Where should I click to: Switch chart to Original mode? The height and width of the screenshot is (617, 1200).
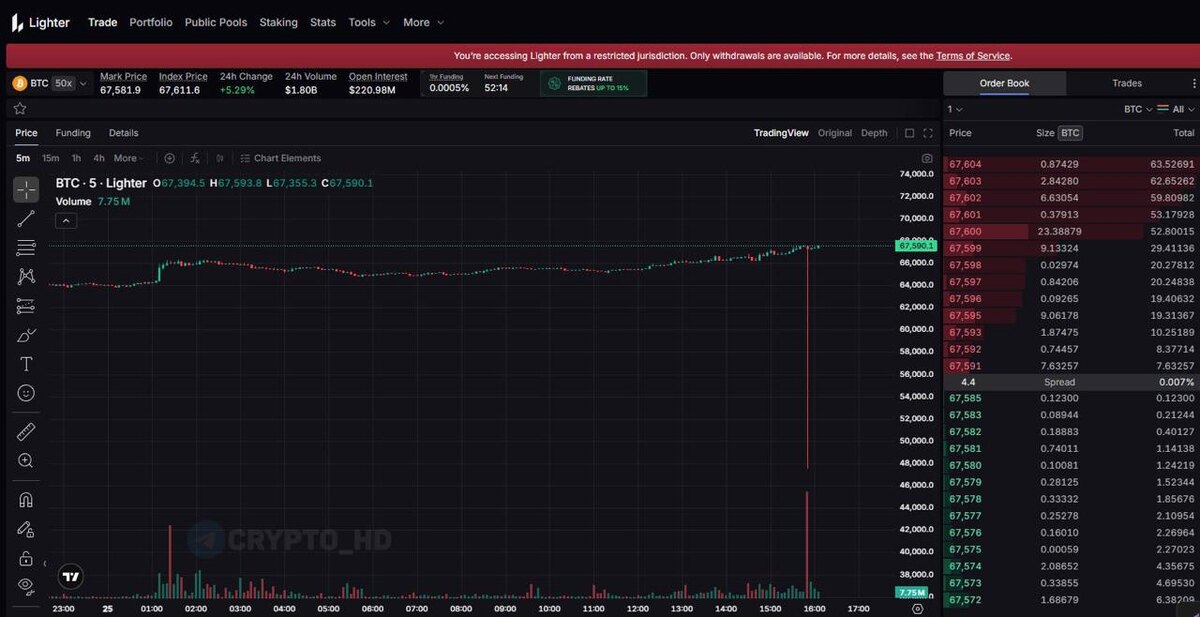pyautogui.click(x=835, y=133)
